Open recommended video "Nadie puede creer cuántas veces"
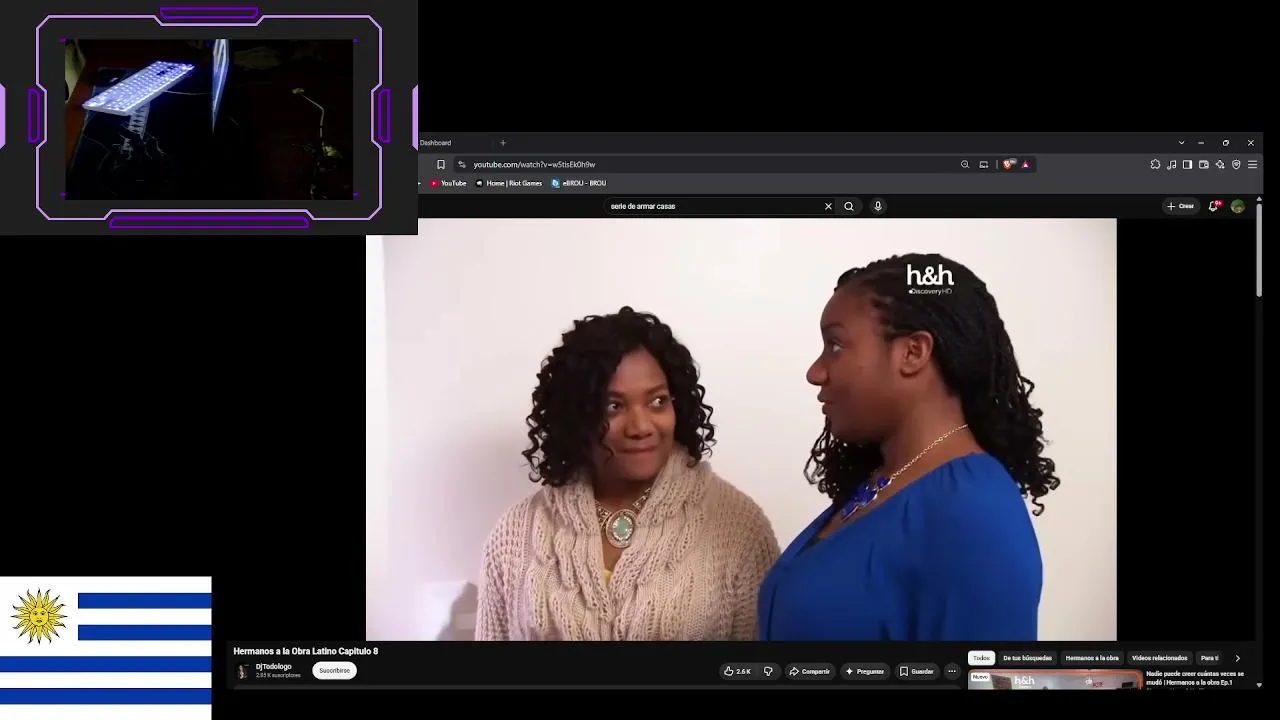 coord(1195,678)
